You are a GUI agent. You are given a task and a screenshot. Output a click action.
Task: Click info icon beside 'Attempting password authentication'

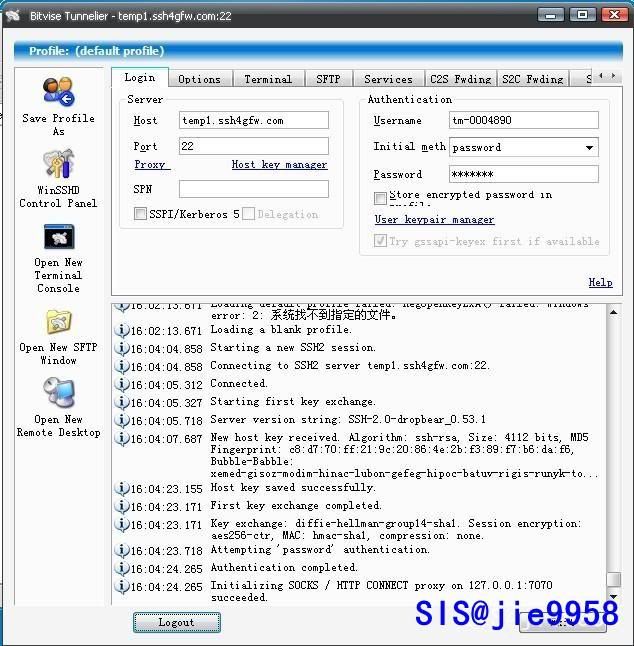point(122,550)
